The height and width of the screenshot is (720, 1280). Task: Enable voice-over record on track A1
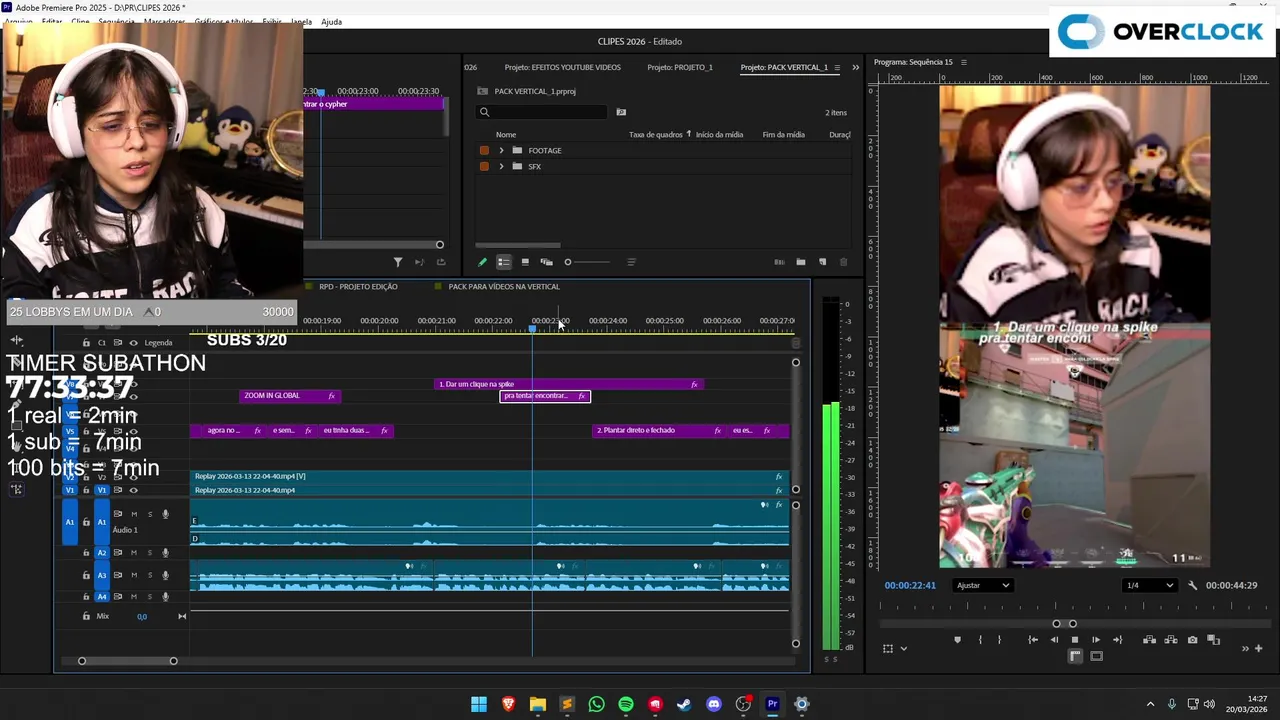tap(165, 514)
